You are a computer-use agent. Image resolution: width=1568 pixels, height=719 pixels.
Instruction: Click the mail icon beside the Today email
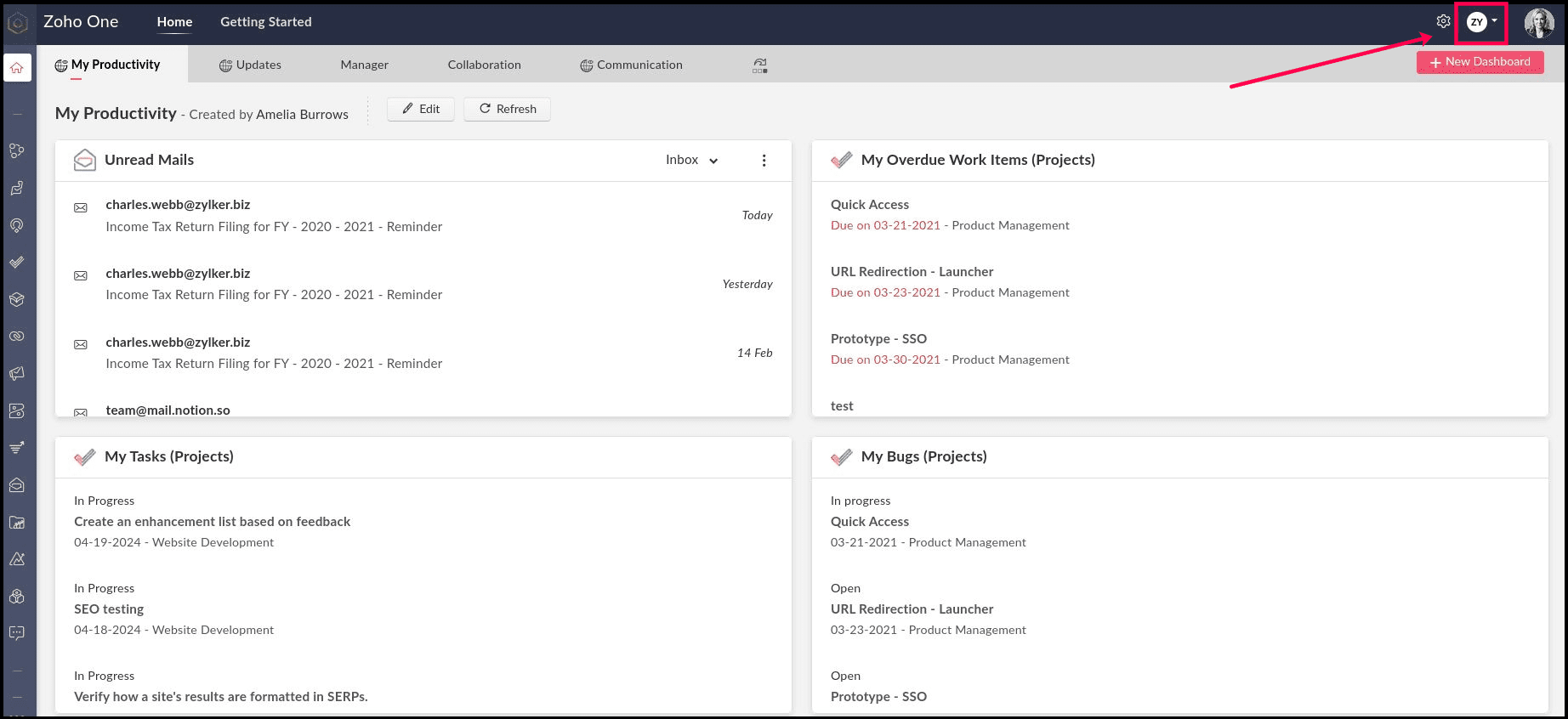[x=81, y=207]
